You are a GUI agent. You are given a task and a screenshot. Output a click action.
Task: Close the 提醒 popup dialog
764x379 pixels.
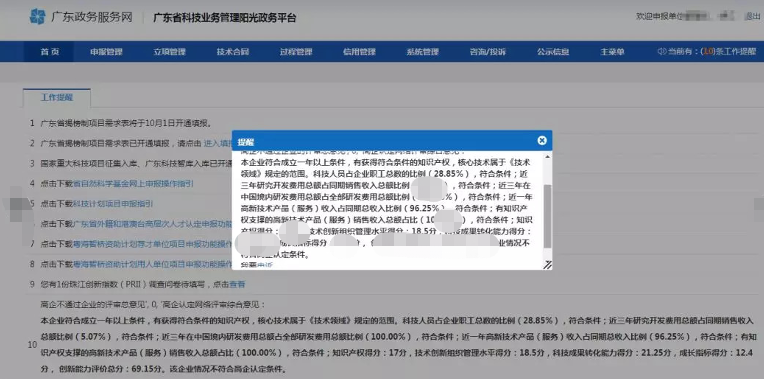point(542,141)
